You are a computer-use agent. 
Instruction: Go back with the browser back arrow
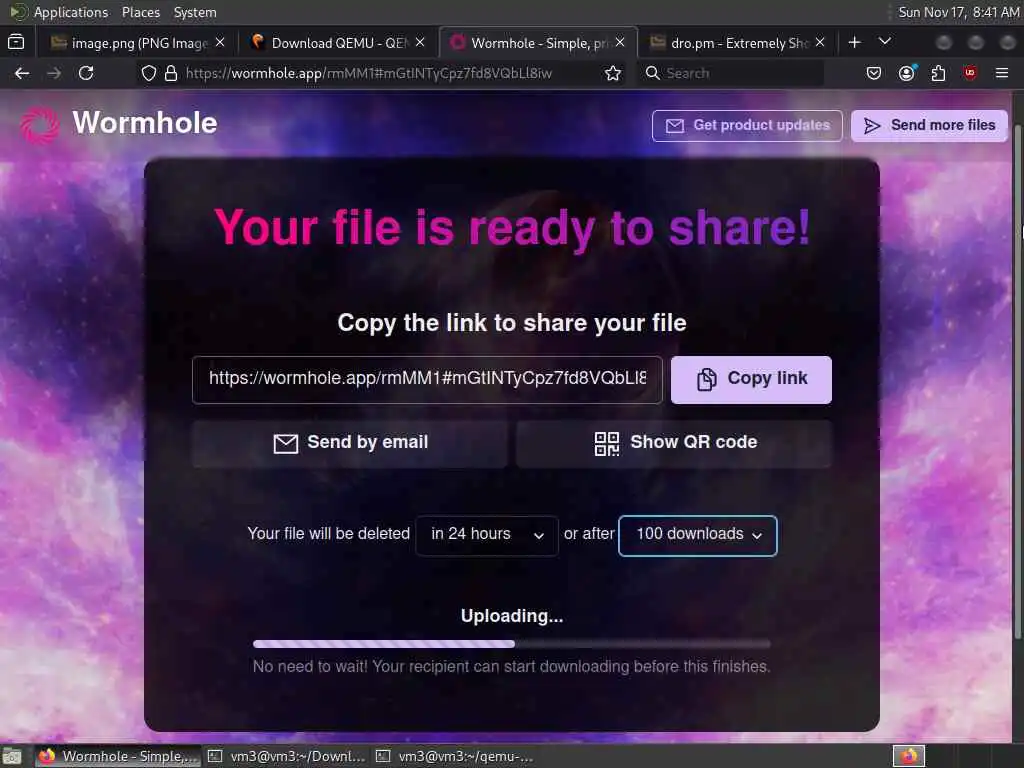tap(22, 73)
